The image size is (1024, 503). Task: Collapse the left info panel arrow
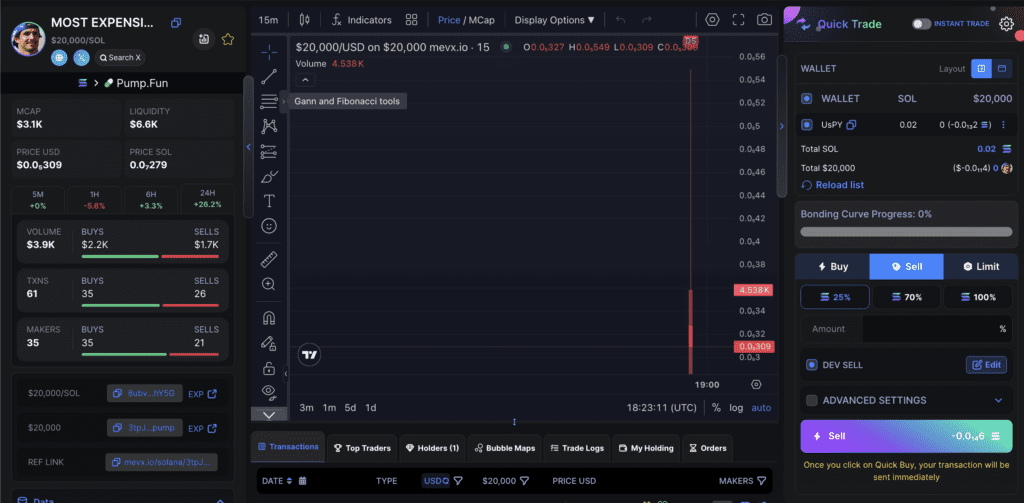point(248,147)
